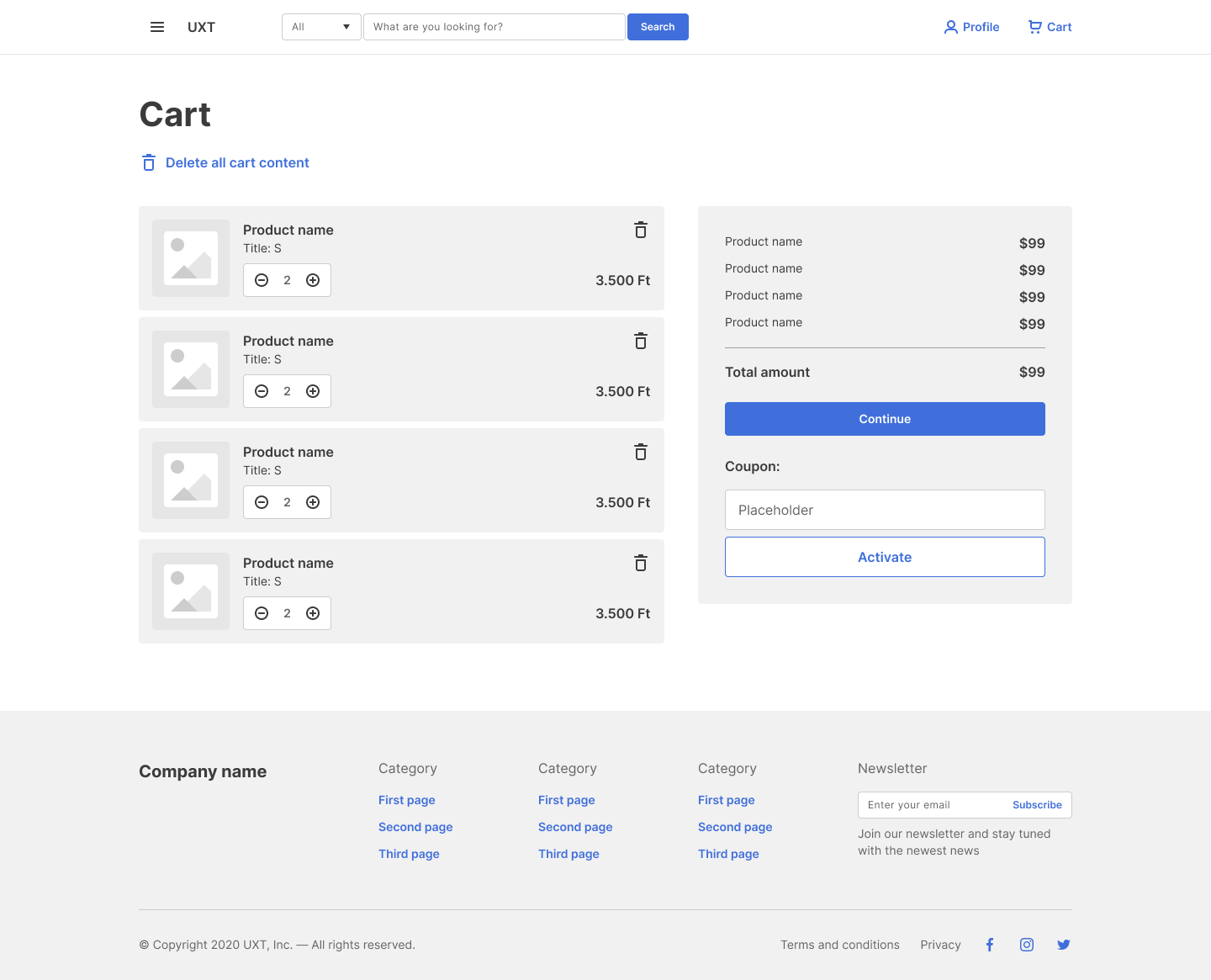
Task: Click the first product's name in cart list
Action: (x=288, y=230)
